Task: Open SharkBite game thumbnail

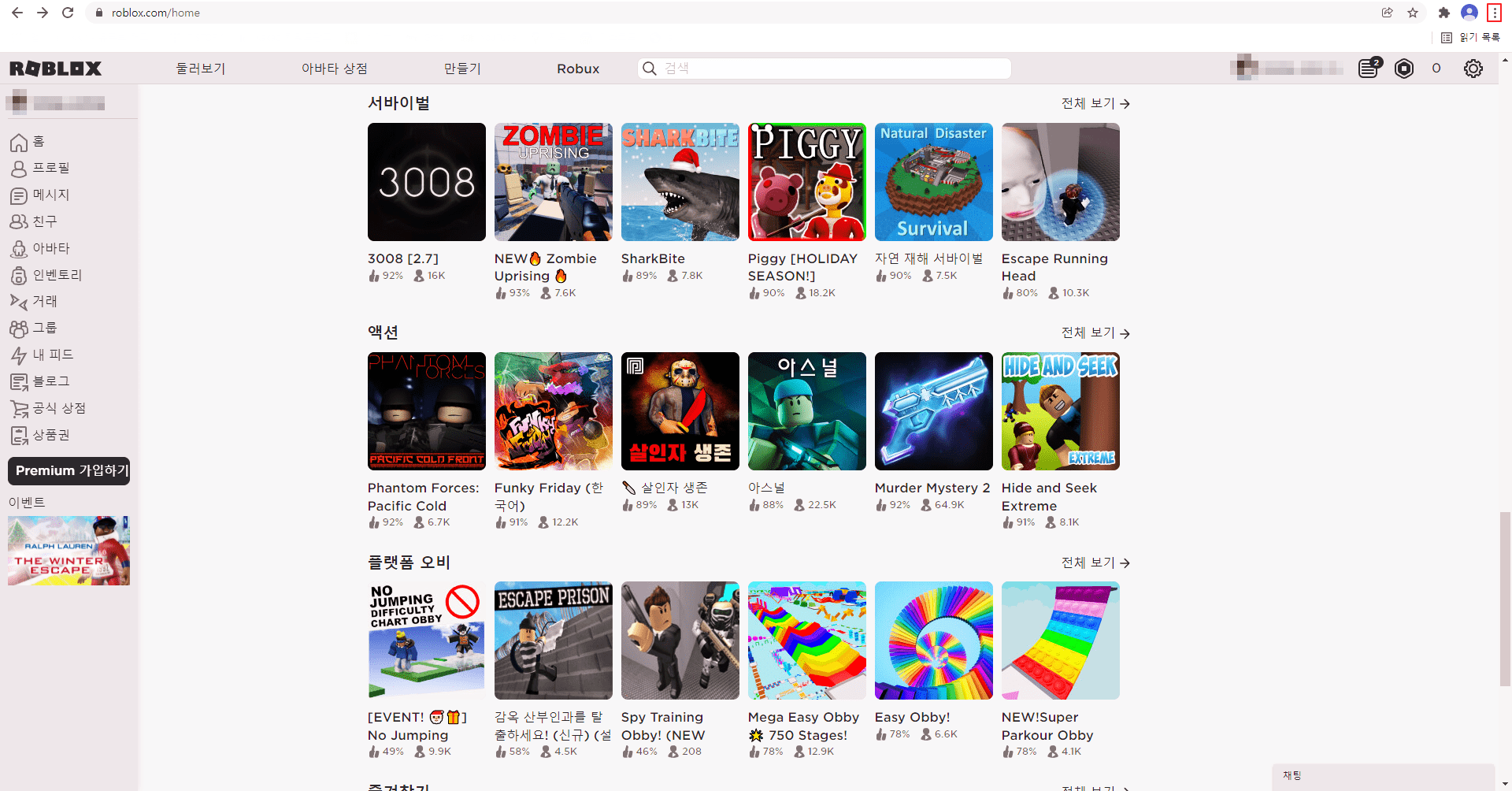Action: pyautogui.click(x=680, y=182)
